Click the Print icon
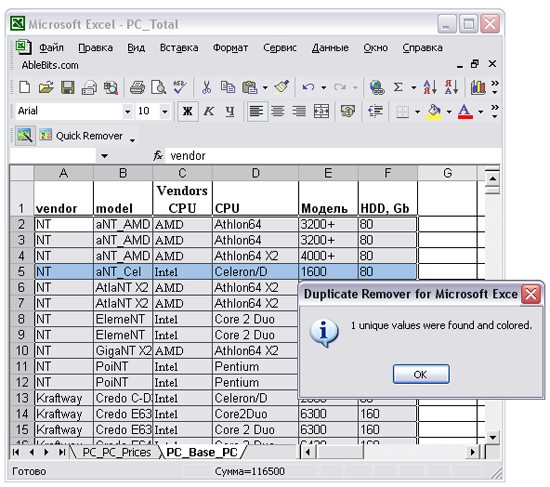The height and width of the screenshot is (487, 550). 137,87
